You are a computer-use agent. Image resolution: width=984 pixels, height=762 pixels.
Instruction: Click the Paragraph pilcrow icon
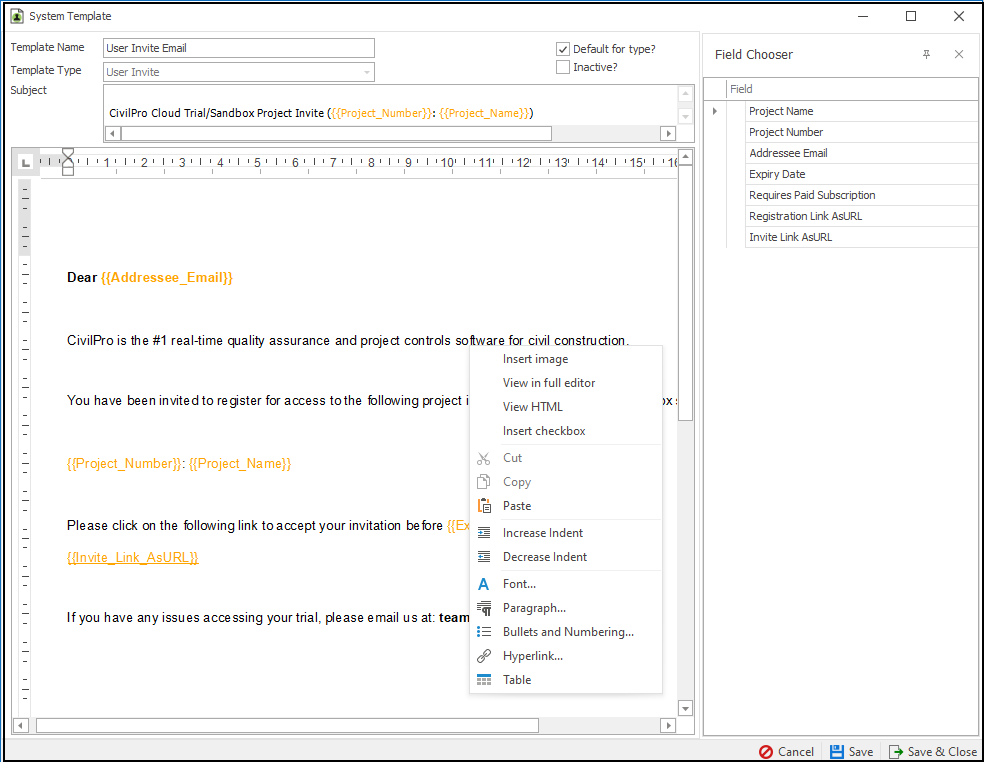coord(484,608)
